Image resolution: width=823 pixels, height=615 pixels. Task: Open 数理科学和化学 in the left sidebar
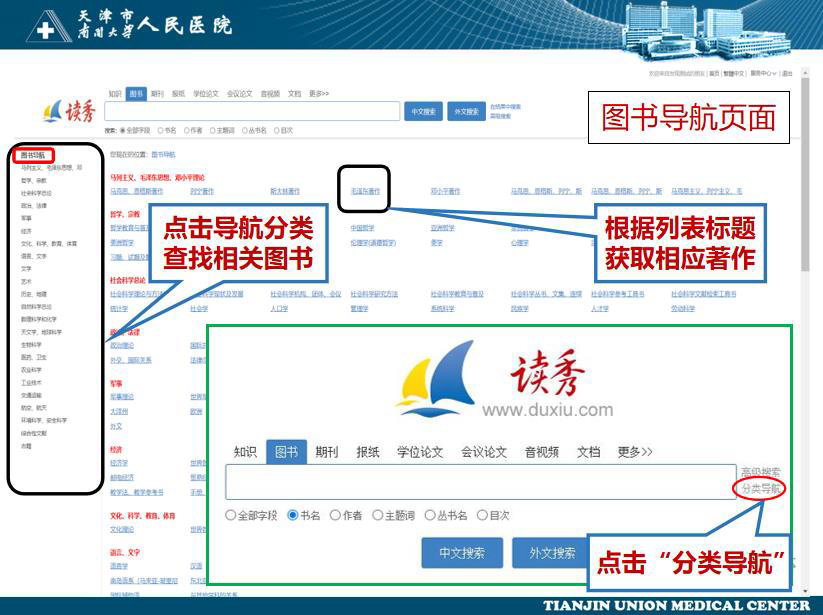pos(39,319)
